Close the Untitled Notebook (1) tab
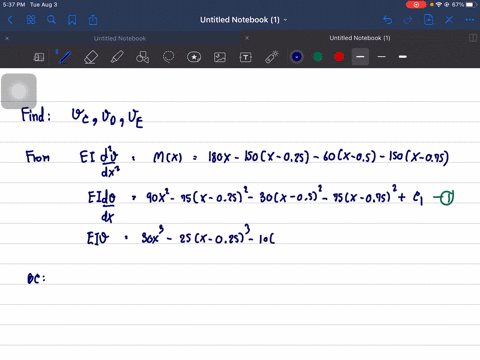Screen dimensions: 480x360 click(247, 38)
